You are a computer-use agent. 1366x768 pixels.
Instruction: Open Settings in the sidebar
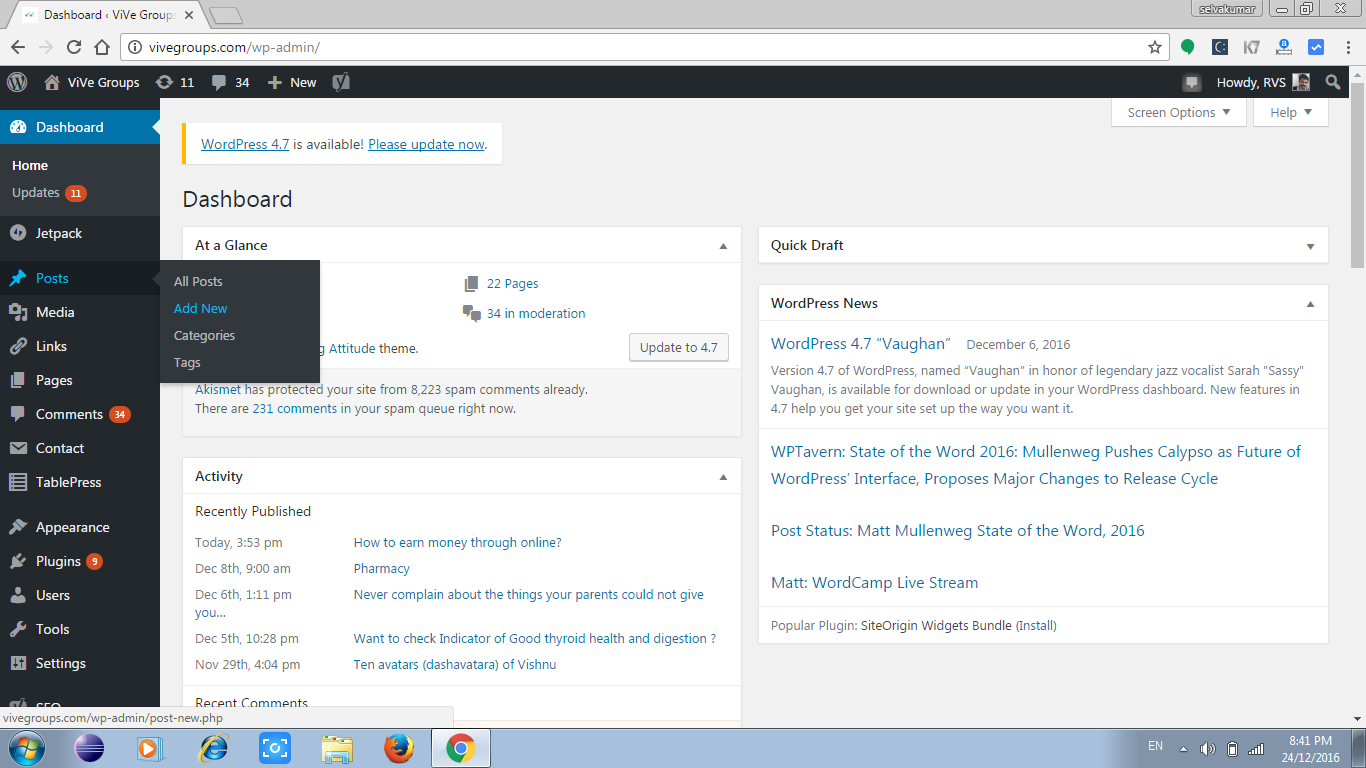(x=80, y=663)
